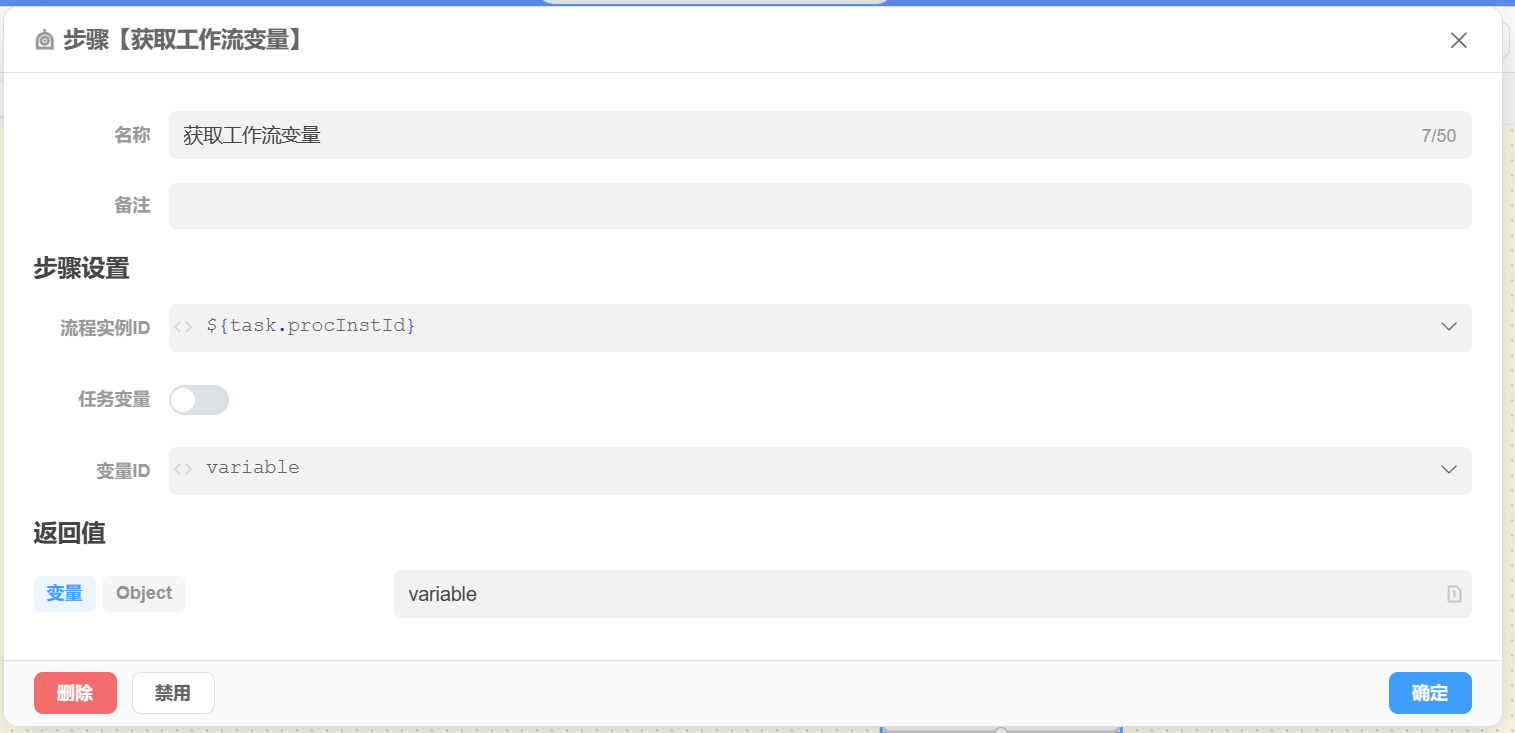This screenshot has width=1515, height=733.
Task: Click the ${task.procInstId} expression text
Action: [311, 326]
